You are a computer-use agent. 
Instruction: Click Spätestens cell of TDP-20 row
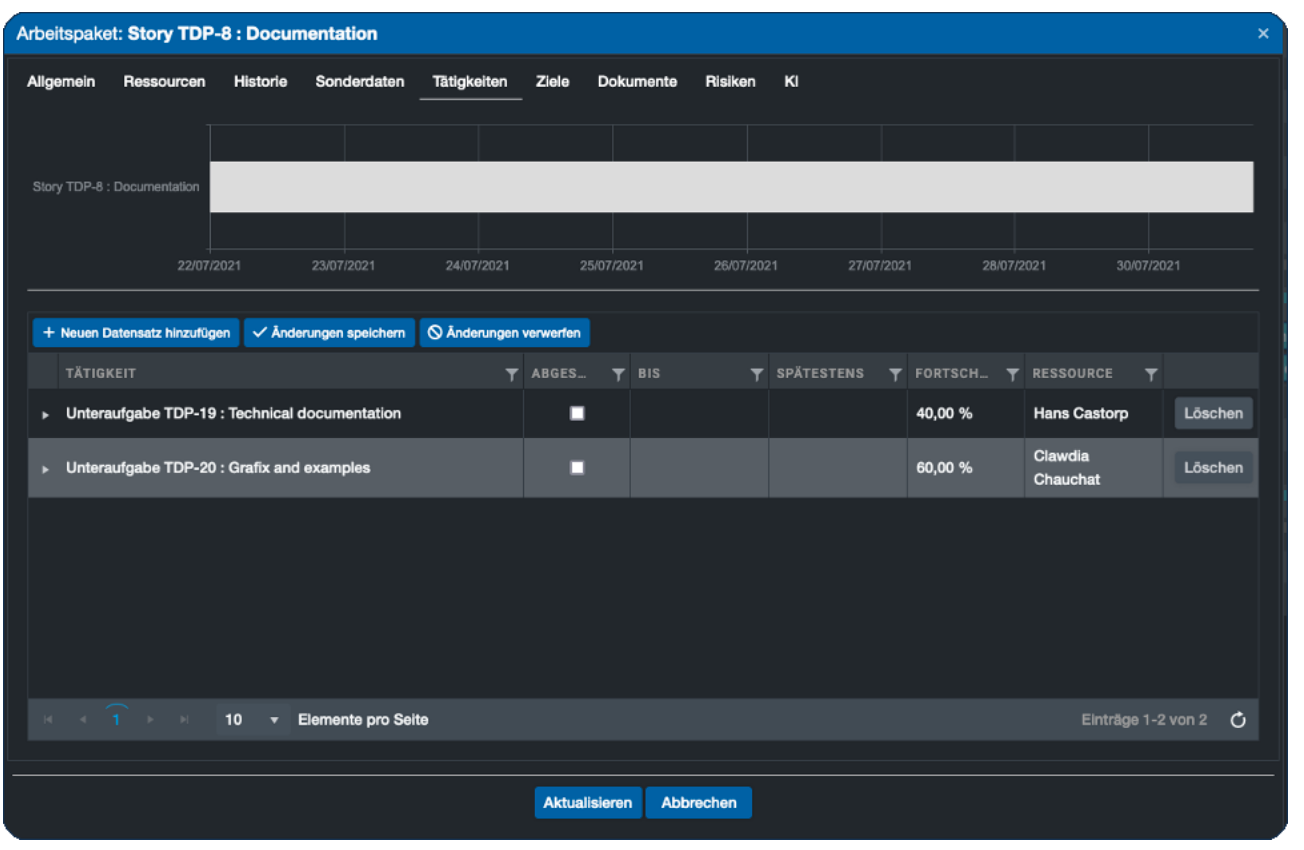click(838, 467)
